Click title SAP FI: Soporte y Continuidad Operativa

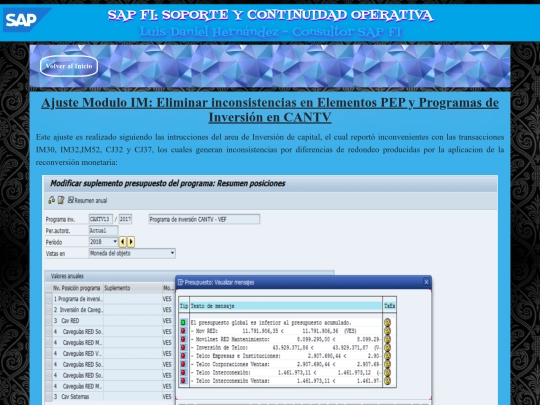click(270, 15)
